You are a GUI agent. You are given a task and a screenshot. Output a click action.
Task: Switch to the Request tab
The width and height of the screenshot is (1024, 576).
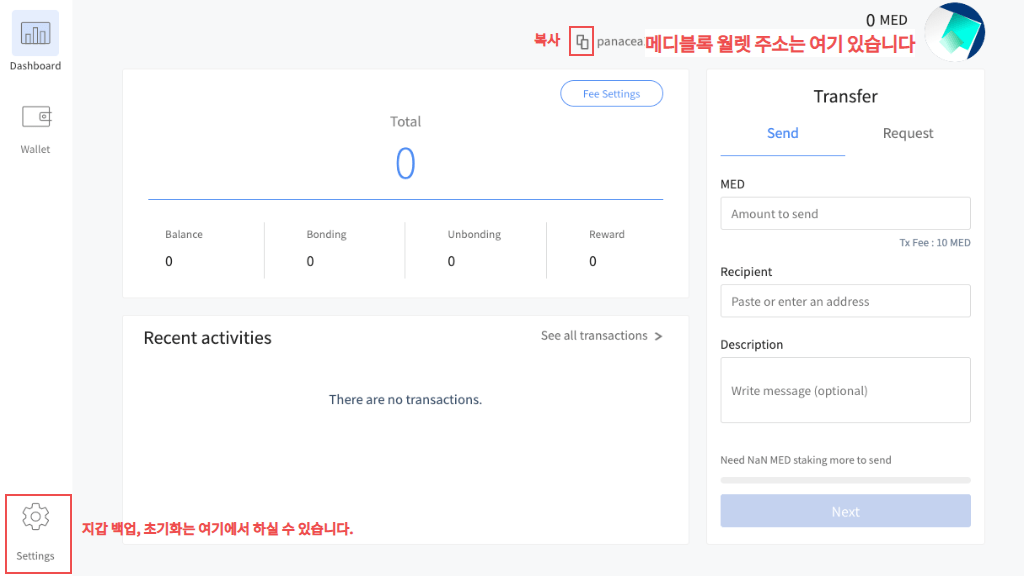point(907,133)
